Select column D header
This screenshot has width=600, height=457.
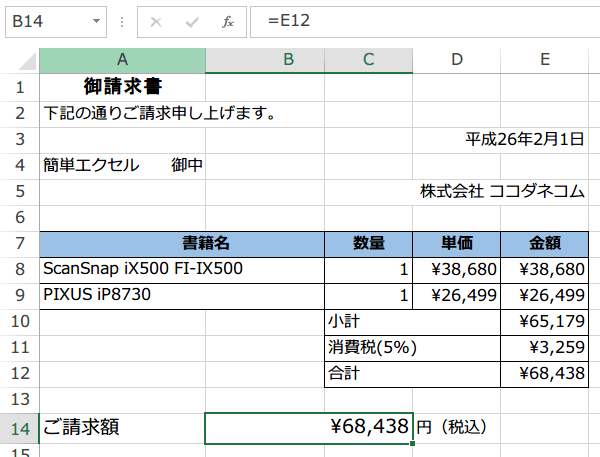pyautogui.click(x=457, y=60)
